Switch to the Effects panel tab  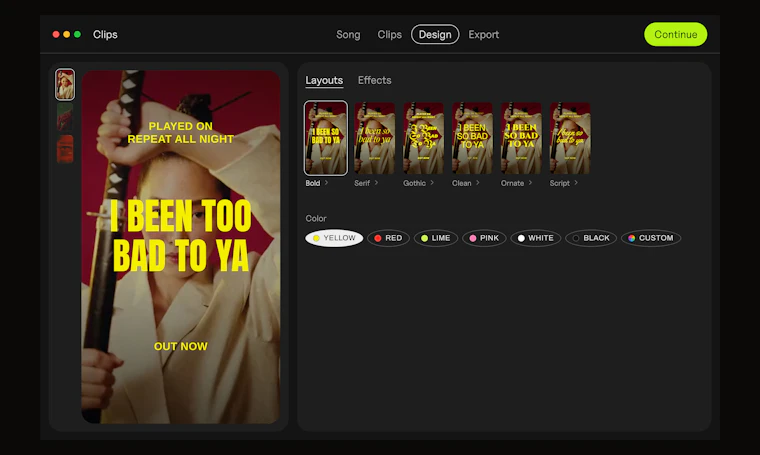pos(374,80)
